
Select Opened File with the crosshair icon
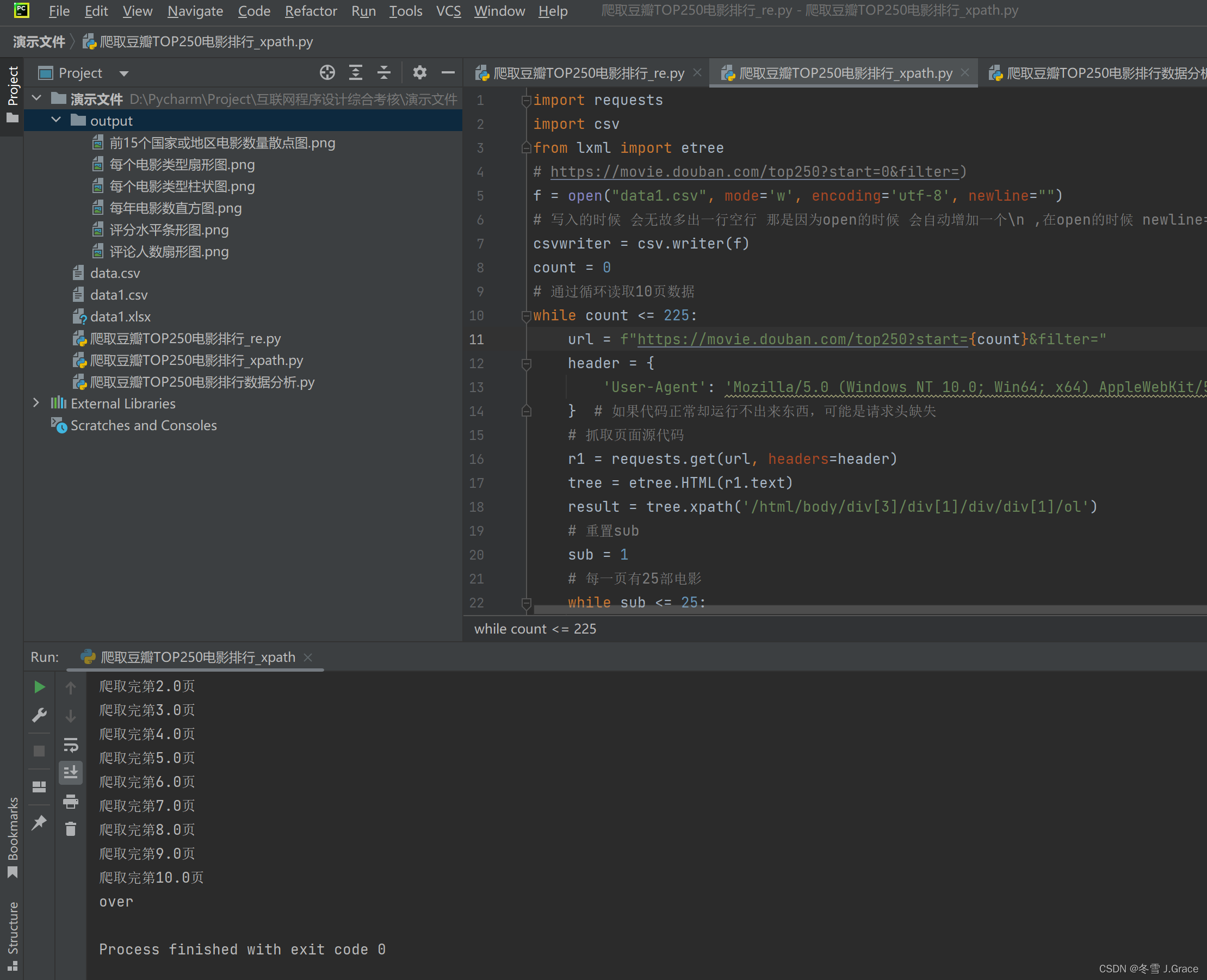[x=327, y=72]
